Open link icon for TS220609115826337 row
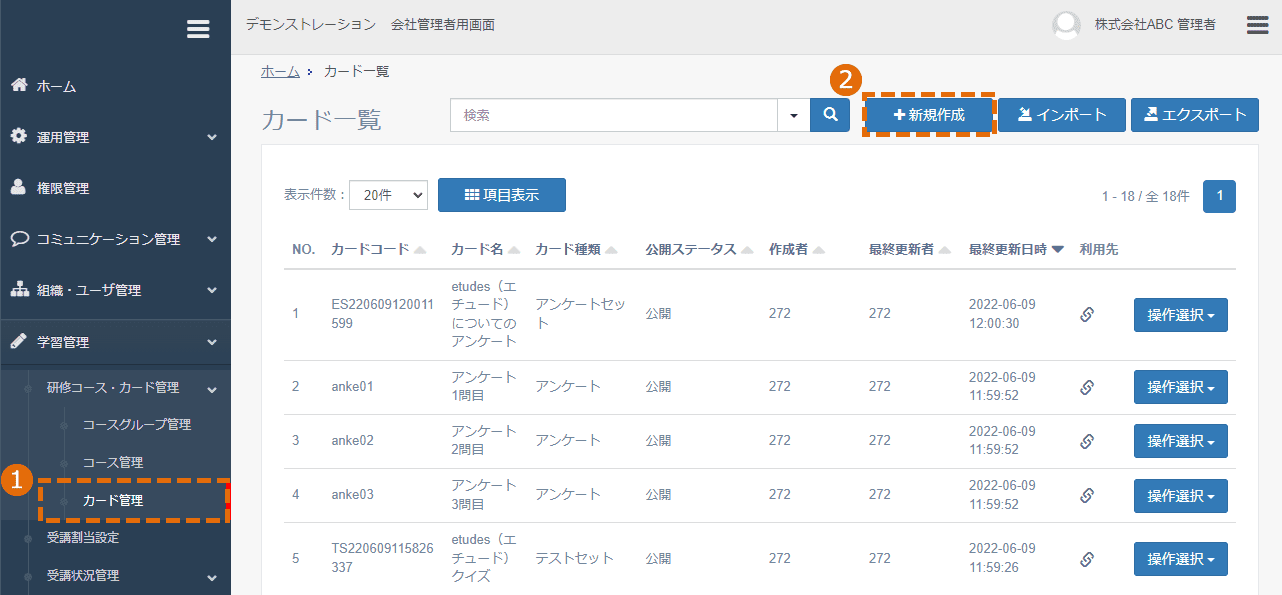The width and height of the screenshot is (1282, 595). (1087, 559)
